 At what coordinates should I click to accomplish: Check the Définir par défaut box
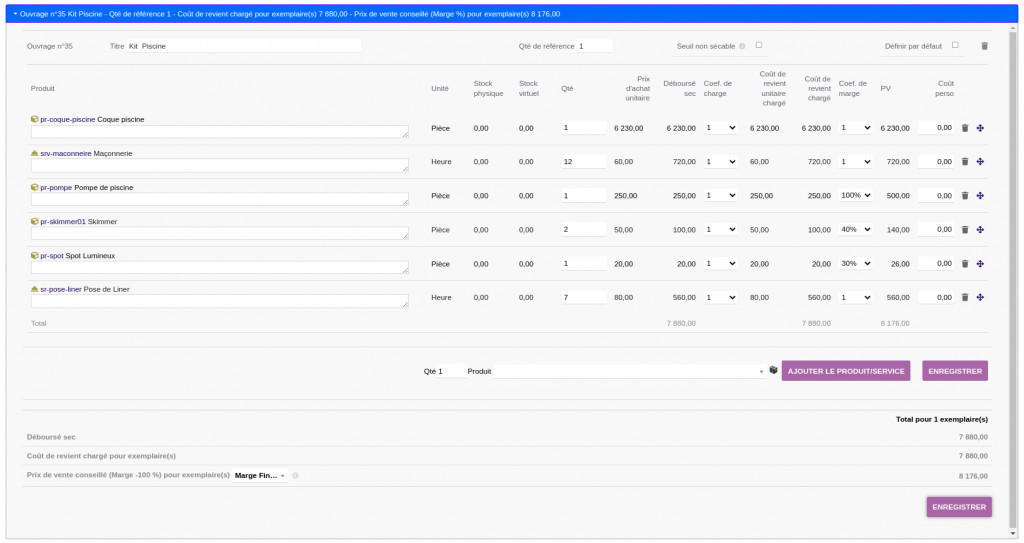point(955,45)
